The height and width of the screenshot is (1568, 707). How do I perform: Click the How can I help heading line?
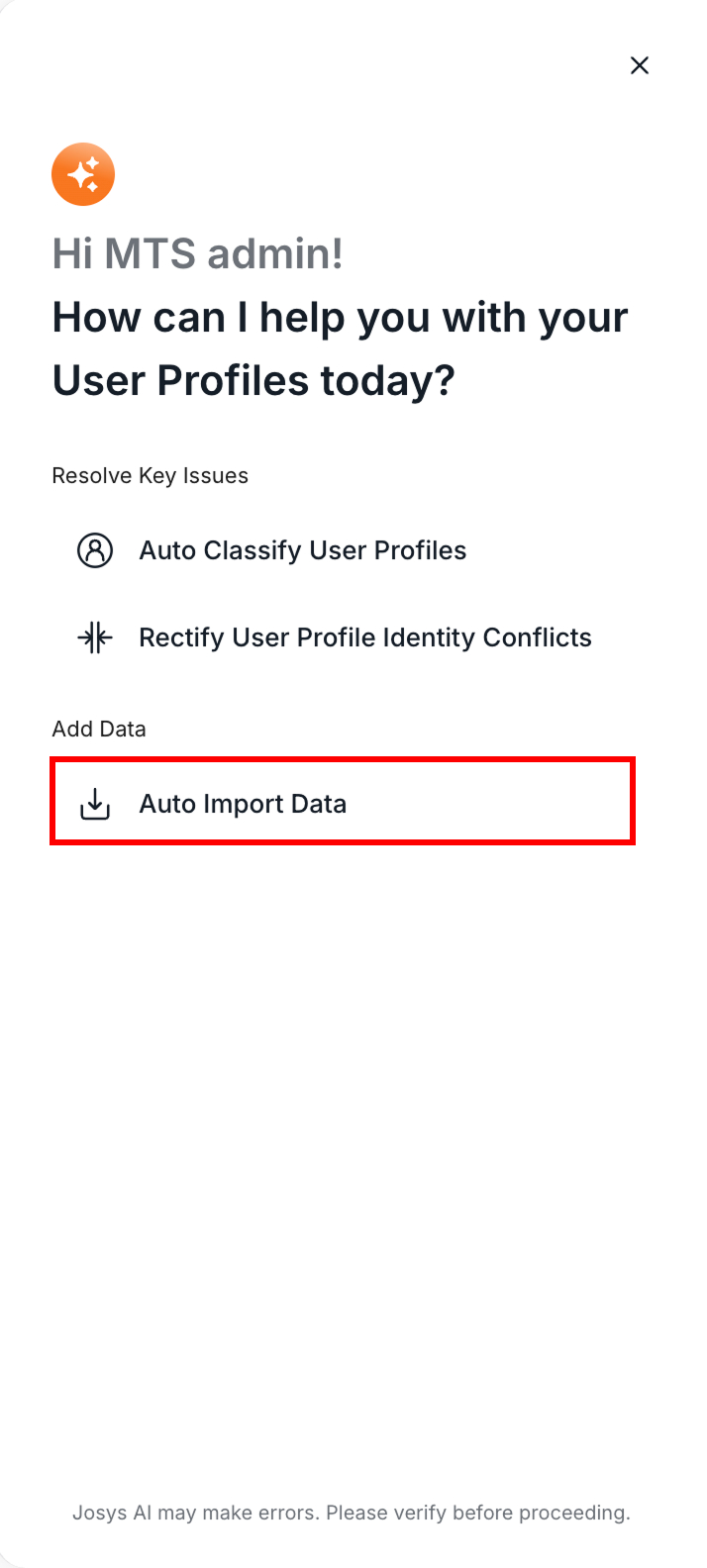click(x=340, y=318)
